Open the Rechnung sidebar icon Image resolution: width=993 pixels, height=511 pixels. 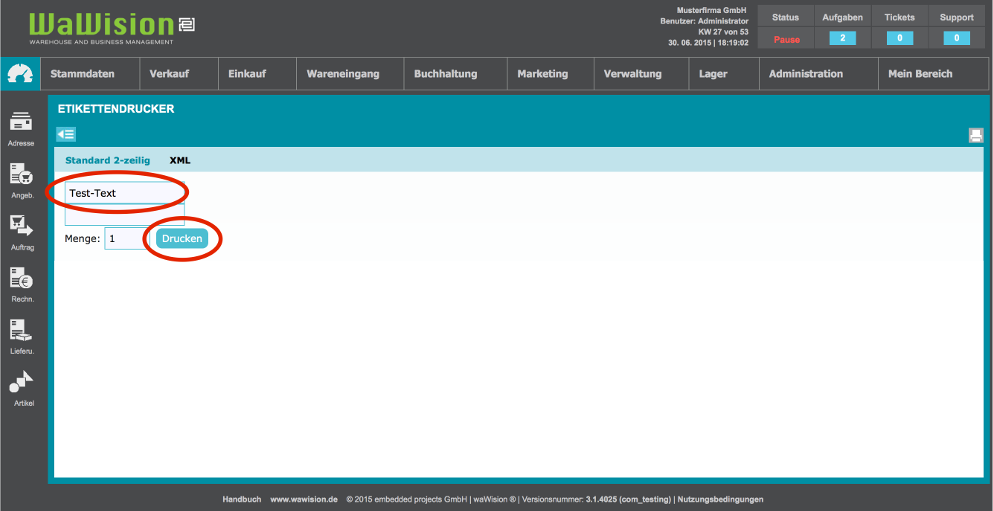click(21, 280)
